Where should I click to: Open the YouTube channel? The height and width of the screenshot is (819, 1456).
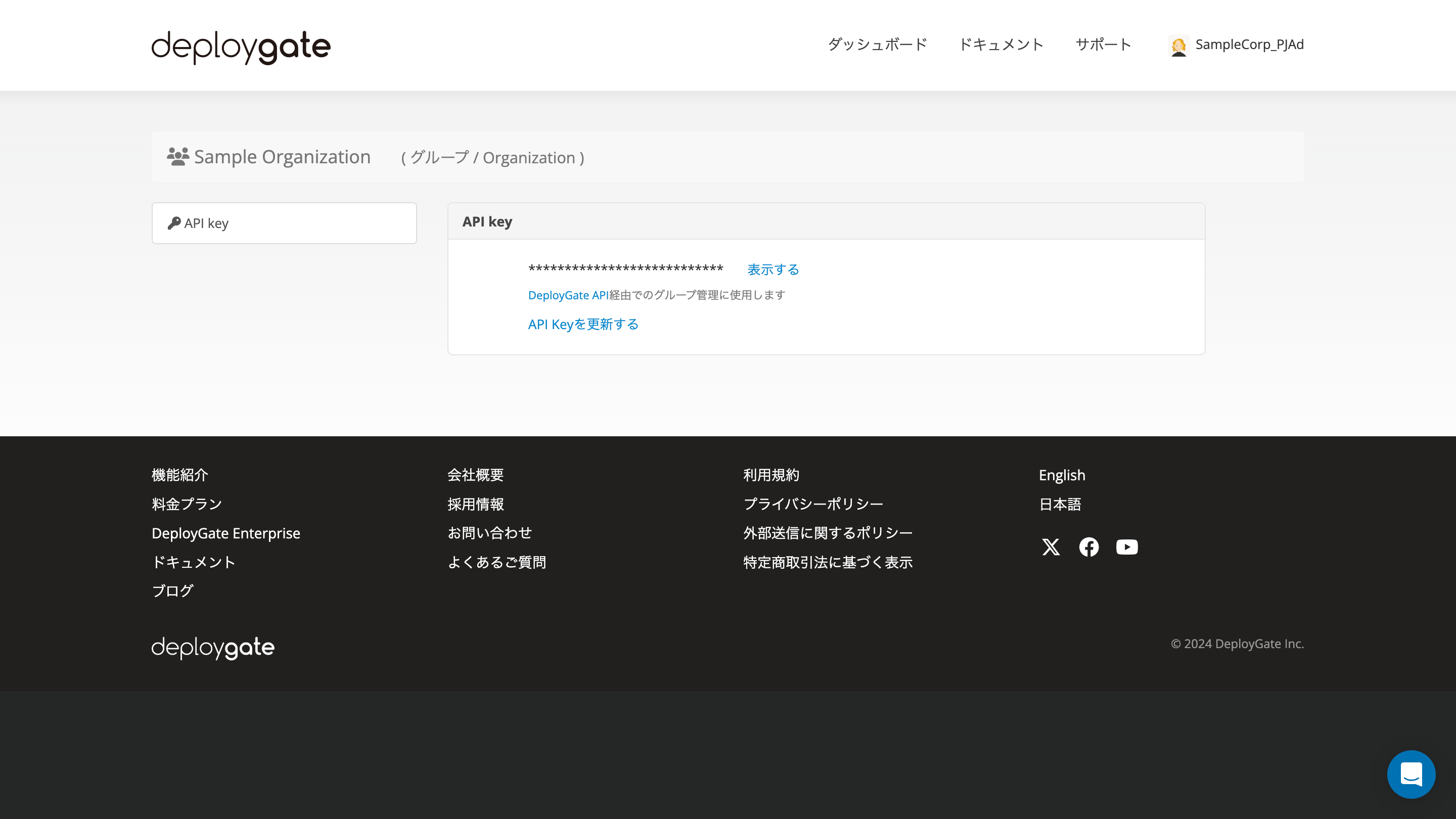tap(1126, 547)
